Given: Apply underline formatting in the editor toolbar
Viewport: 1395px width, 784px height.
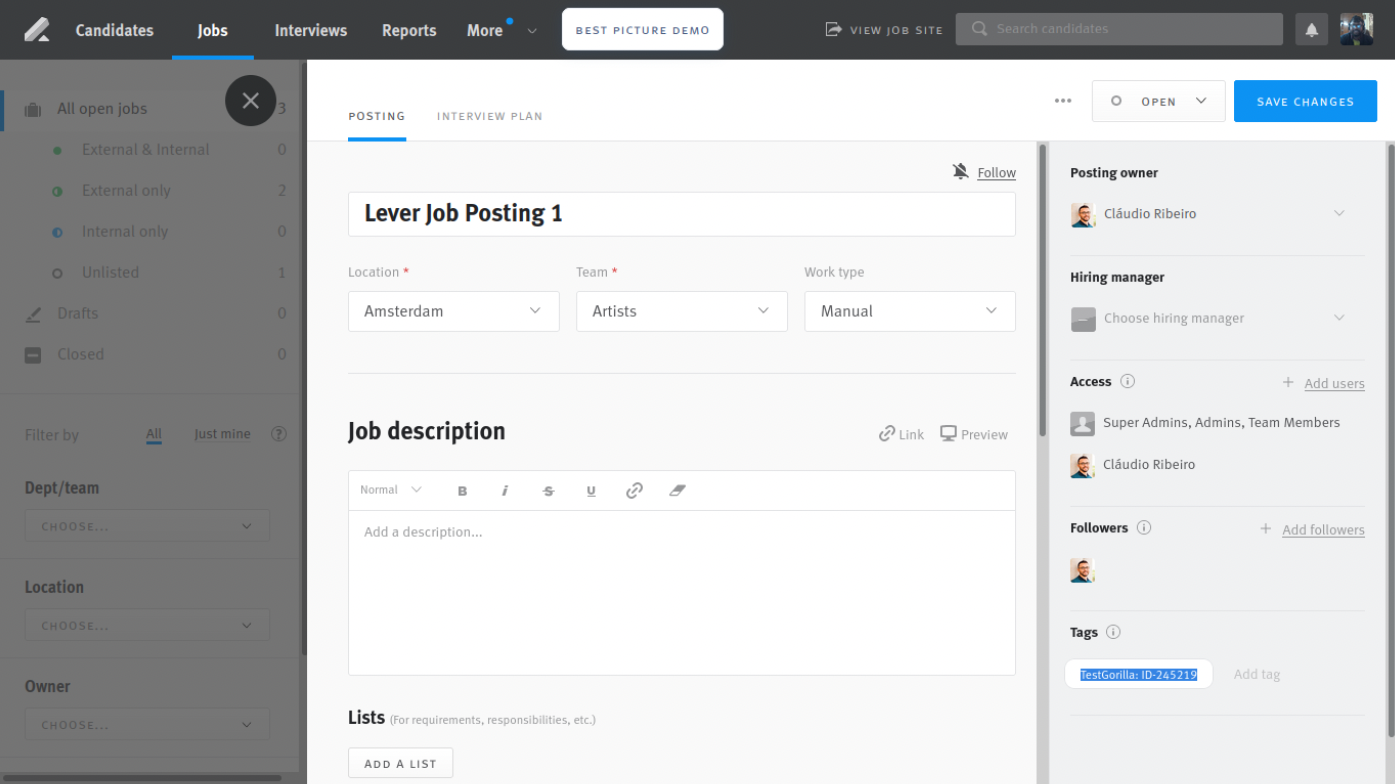Looking at the screenshot, I should tap(591, 490).
